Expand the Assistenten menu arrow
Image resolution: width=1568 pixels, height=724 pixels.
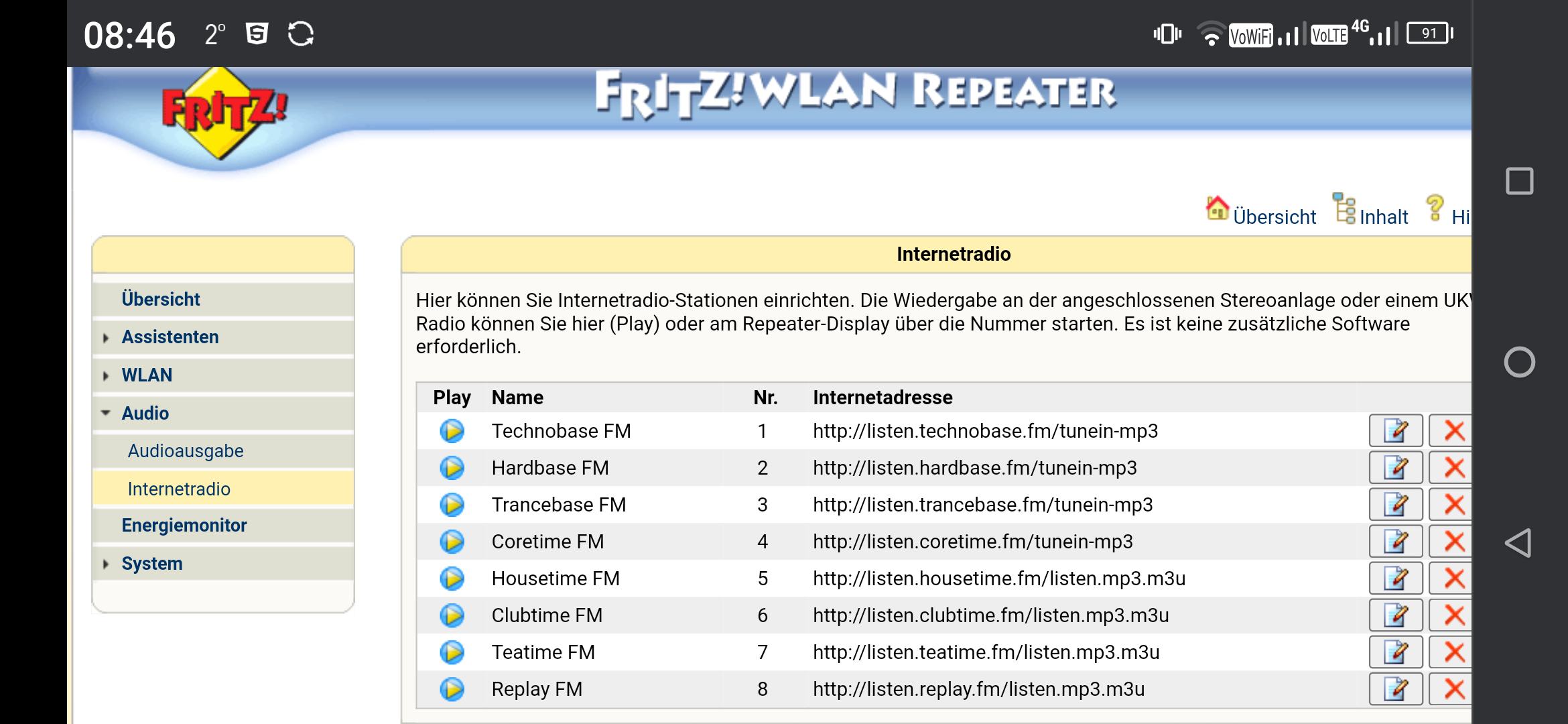(106, 338)
